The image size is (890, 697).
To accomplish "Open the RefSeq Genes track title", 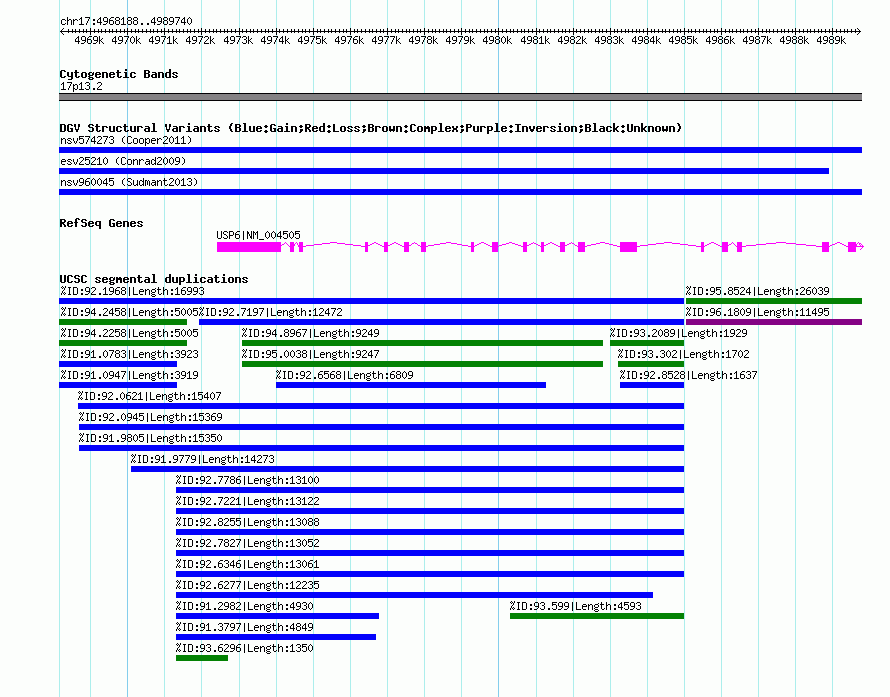I will (x=101, y=223).
